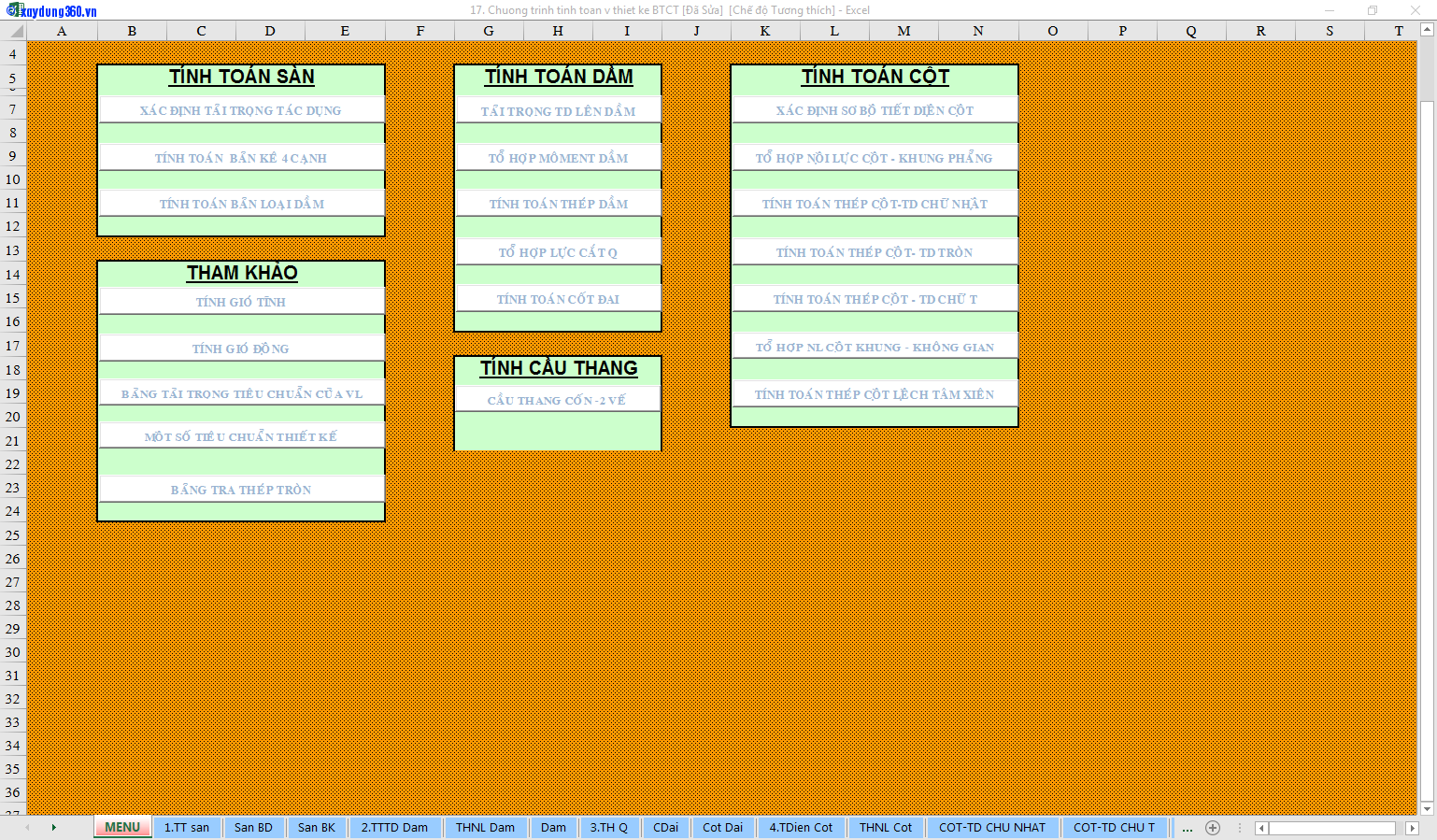Click the horizontal scrollbar left arrow
The height and width of the screenshot is (840, 1437).
pyautogui.click(x=1261, y=828)
